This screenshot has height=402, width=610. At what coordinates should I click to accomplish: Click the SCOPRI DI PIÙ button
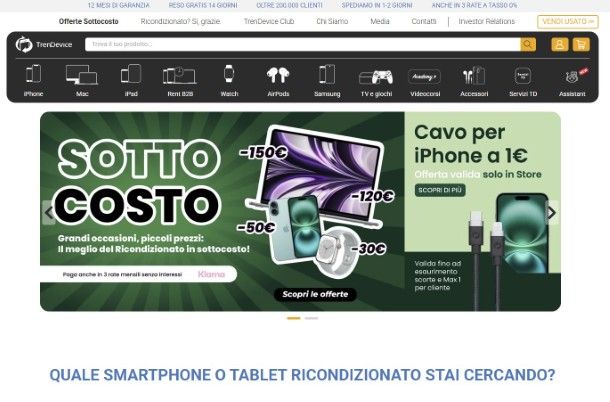pyautogui.click(x=440, y=190)
